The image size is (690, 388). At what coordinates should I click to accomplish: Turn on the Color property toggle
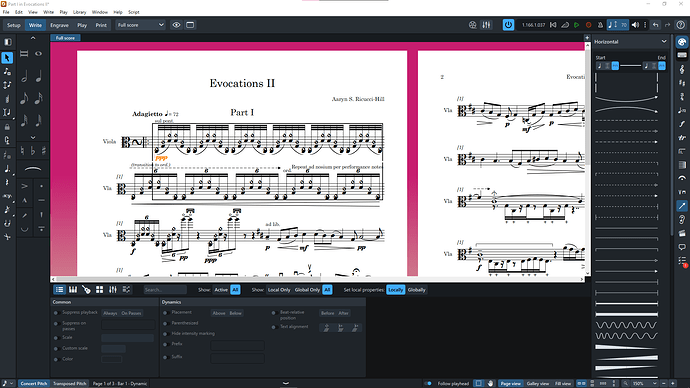point(56,359)
